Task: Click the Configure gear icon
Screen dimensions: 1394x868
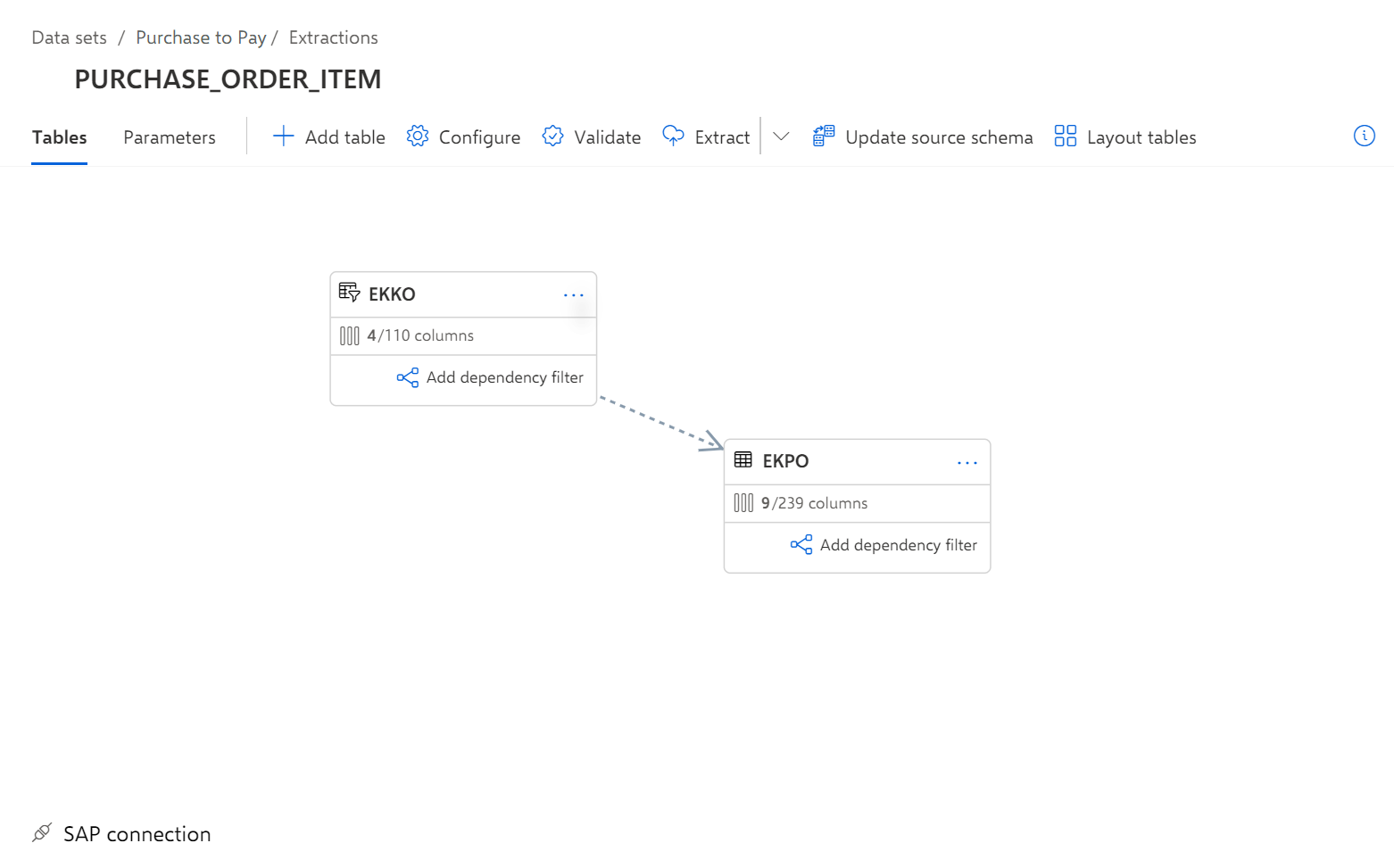Action: (418, 136)
